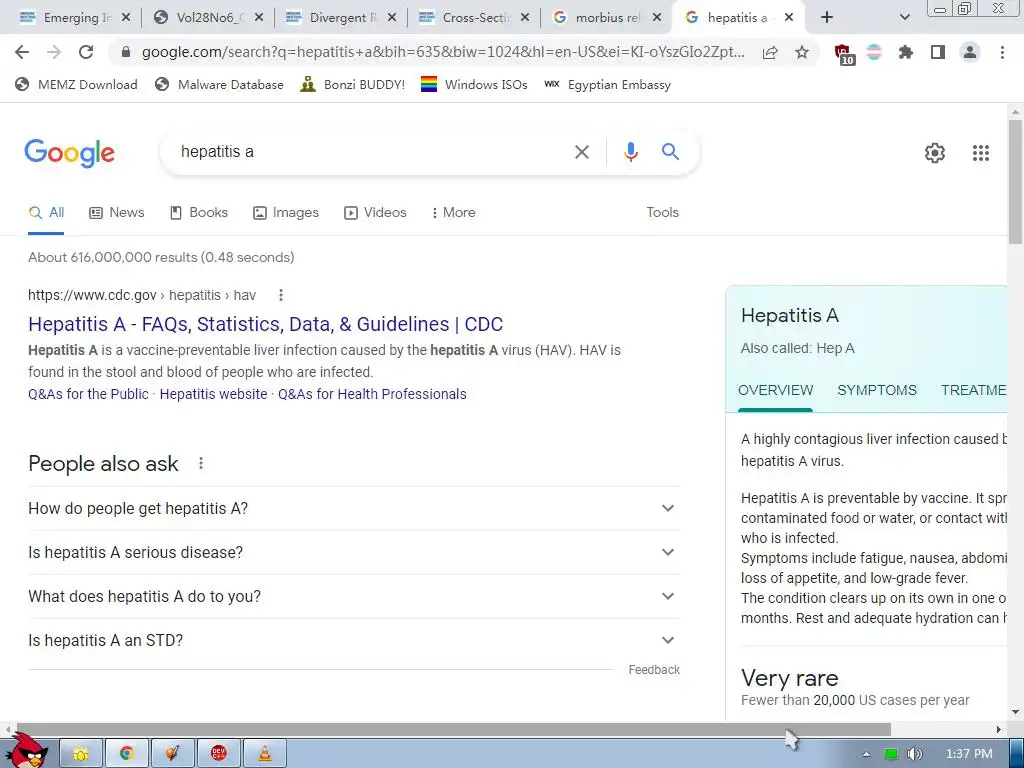Open the uBlock extension with badge 10
Viewport: 1024px width, 768px height.
coord(844,54)
